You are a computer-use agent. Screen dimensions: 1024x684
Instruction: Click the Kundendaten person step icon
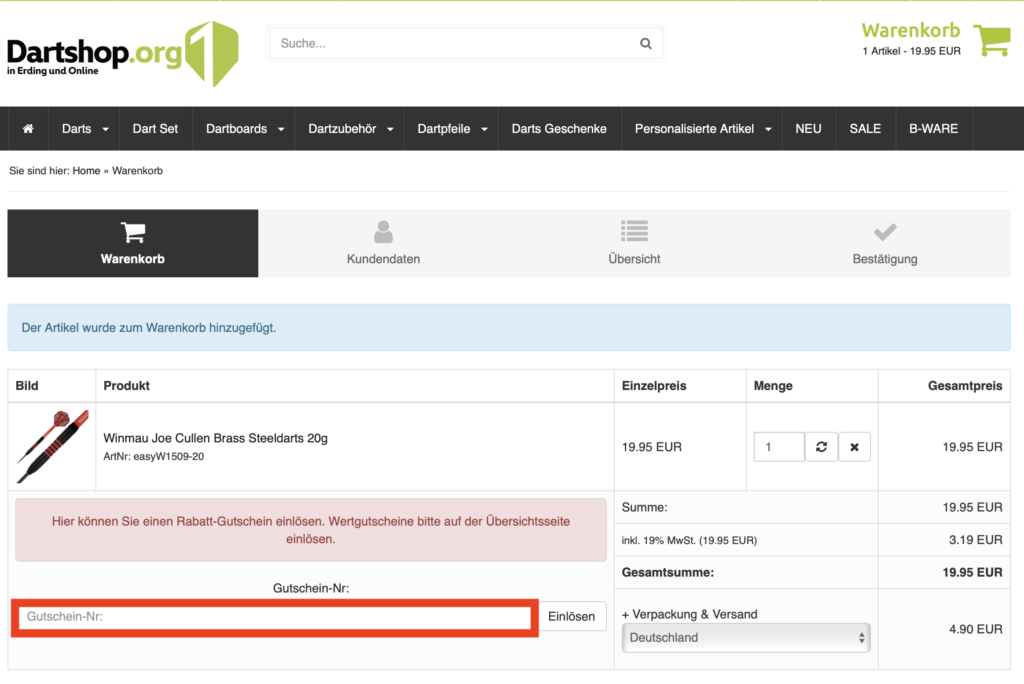coord(383,232)
